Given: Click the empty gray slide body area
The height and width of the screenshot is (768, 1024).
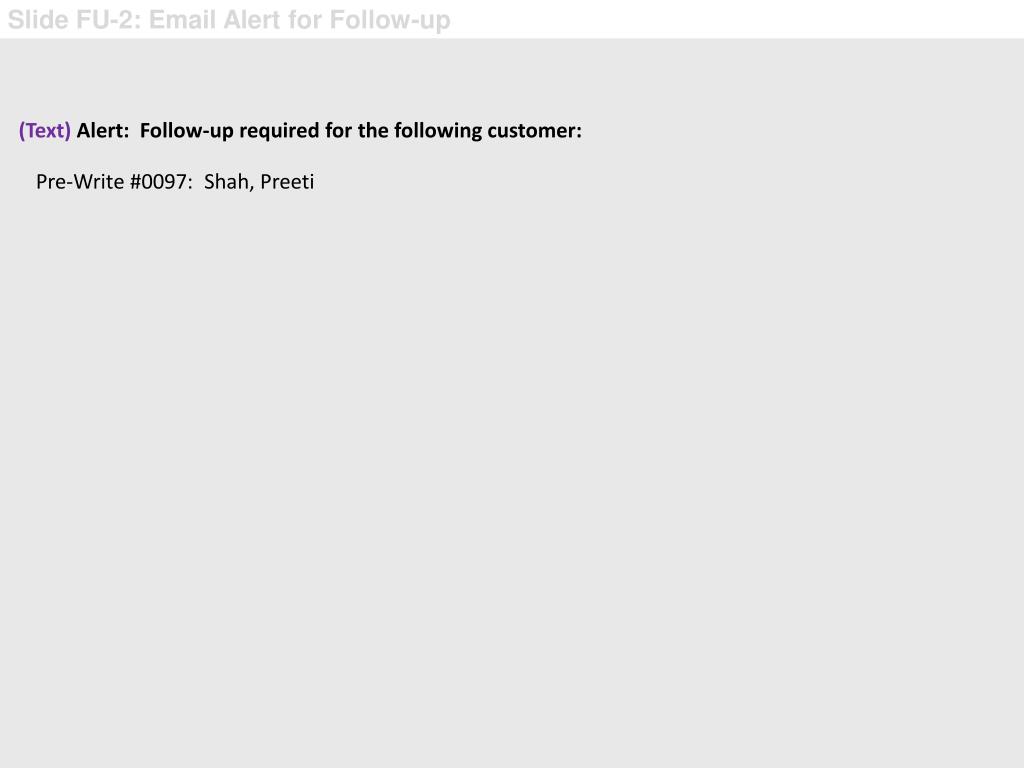Looking at the screenshot, I should (512, 457).
